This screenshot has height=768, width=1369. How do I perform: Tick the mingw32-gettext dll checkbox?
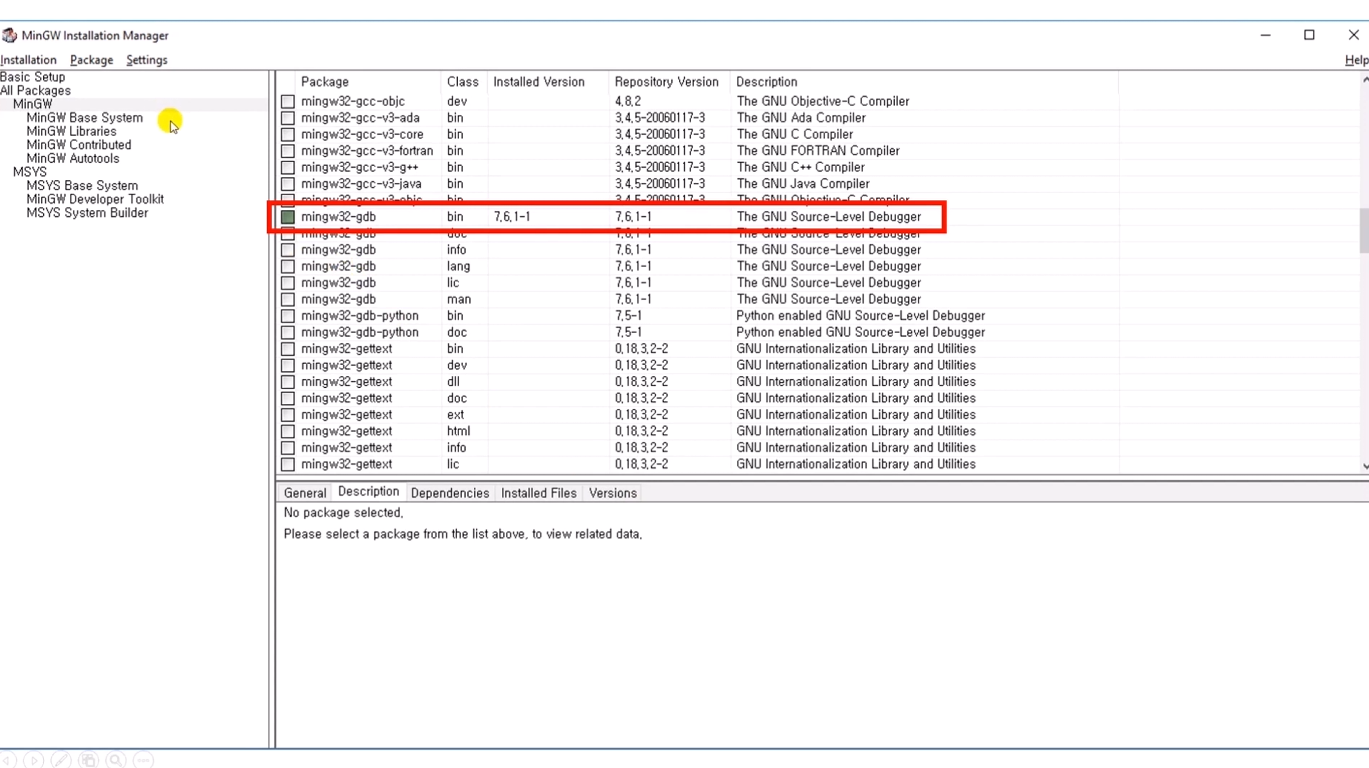pos(288,382)
